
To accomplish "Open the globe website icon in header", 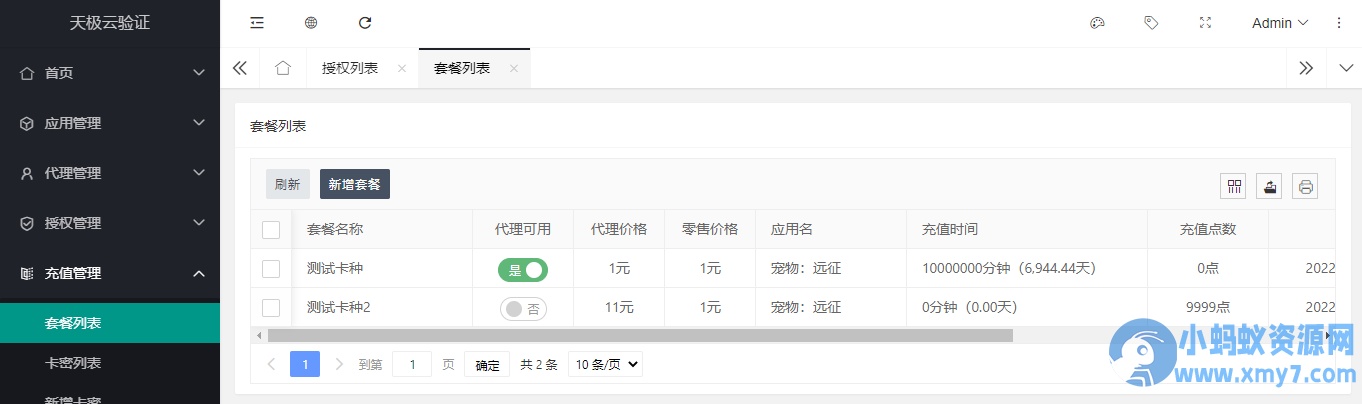I will [311, 23].
